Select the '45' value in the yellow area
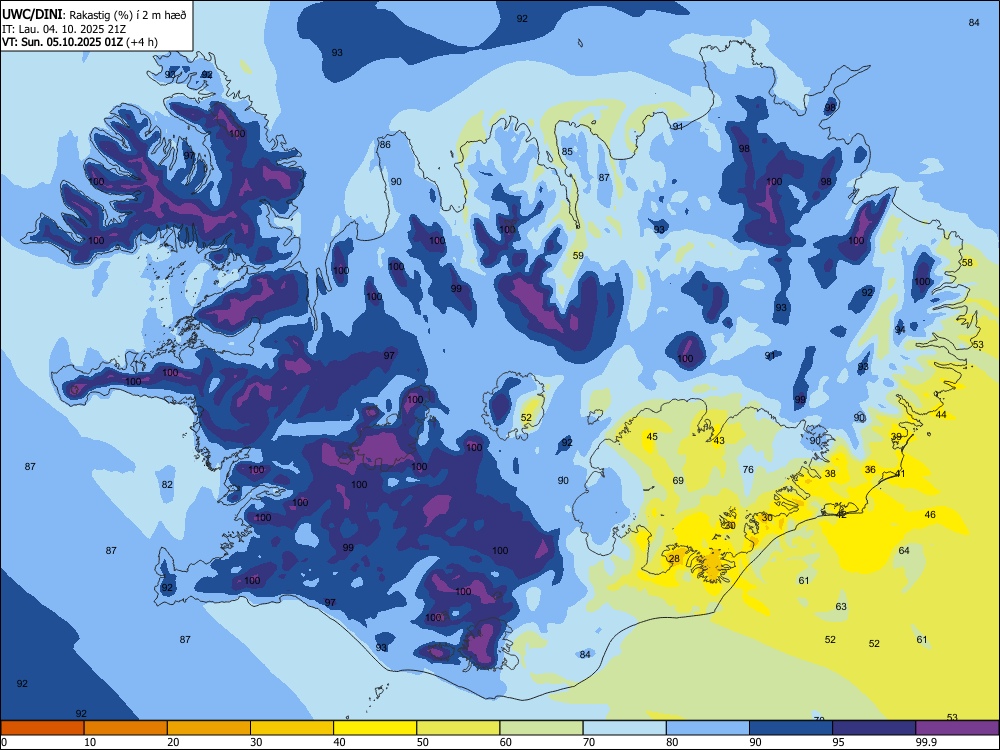Image resolution: width=1000 pixels, height=750 pixels. coord(652,437)
